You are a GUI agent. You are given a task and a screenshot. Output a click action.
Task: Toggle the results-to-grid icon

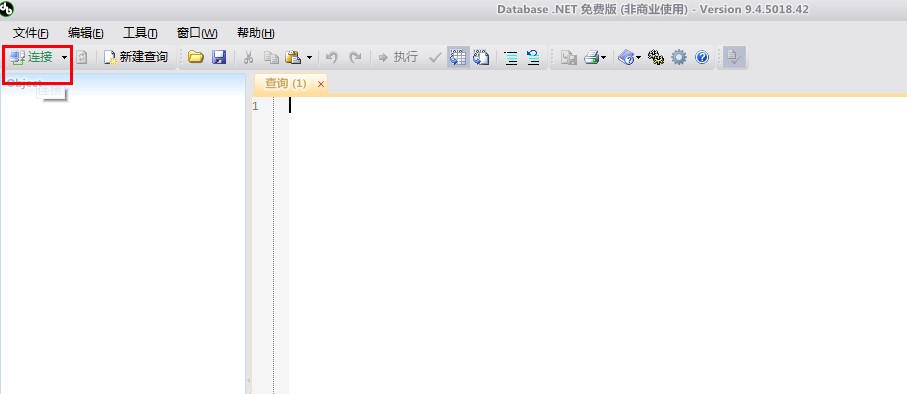pos(458,57)
